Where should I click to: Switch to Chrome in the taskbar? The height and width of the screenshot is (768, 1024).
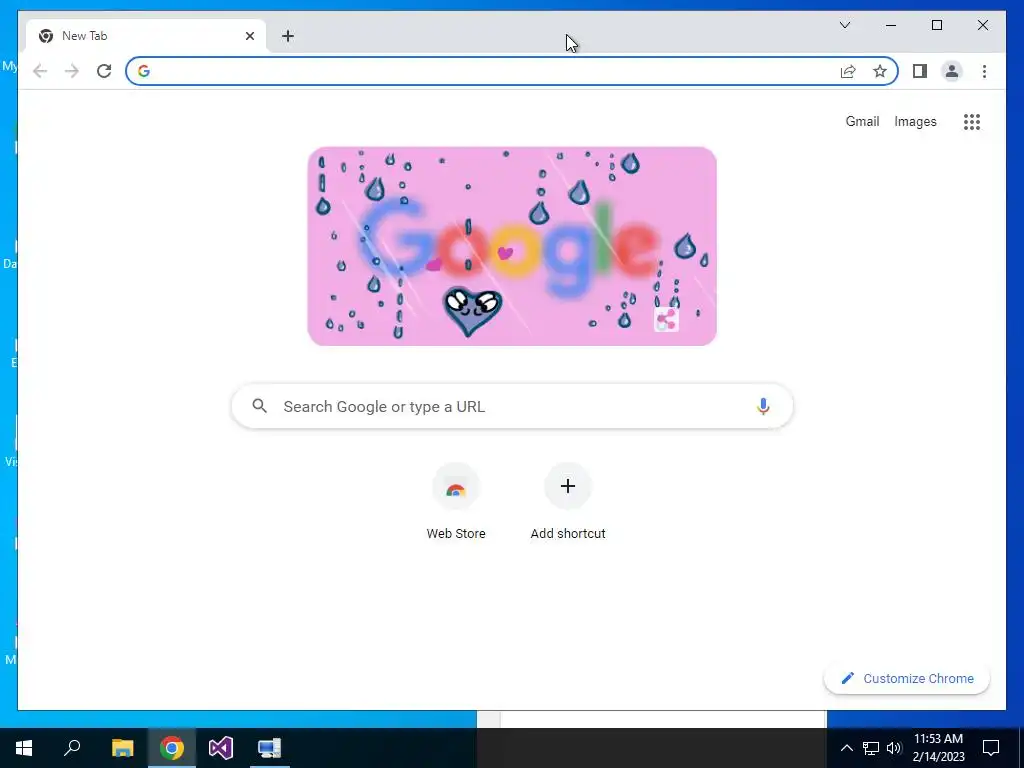pos(172,748)
